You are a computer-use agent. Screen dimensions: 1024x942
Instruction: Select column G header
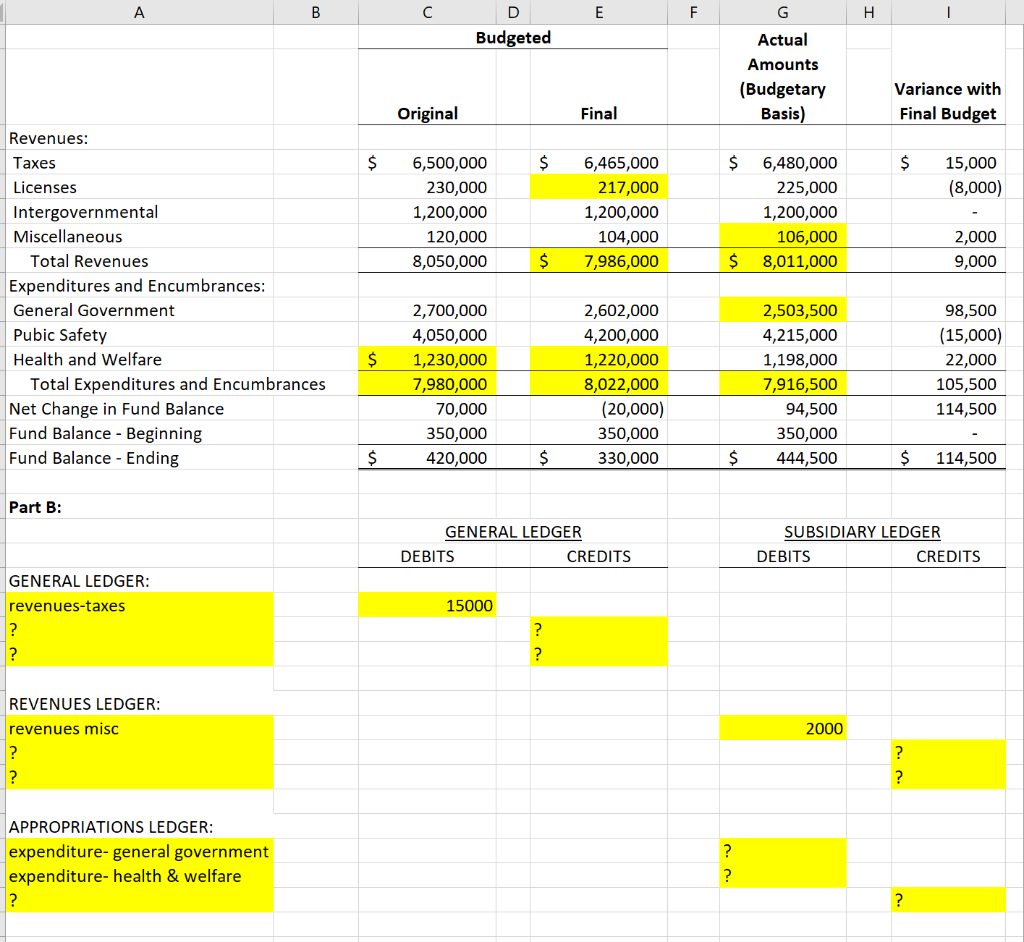click(x=783, y=12)
